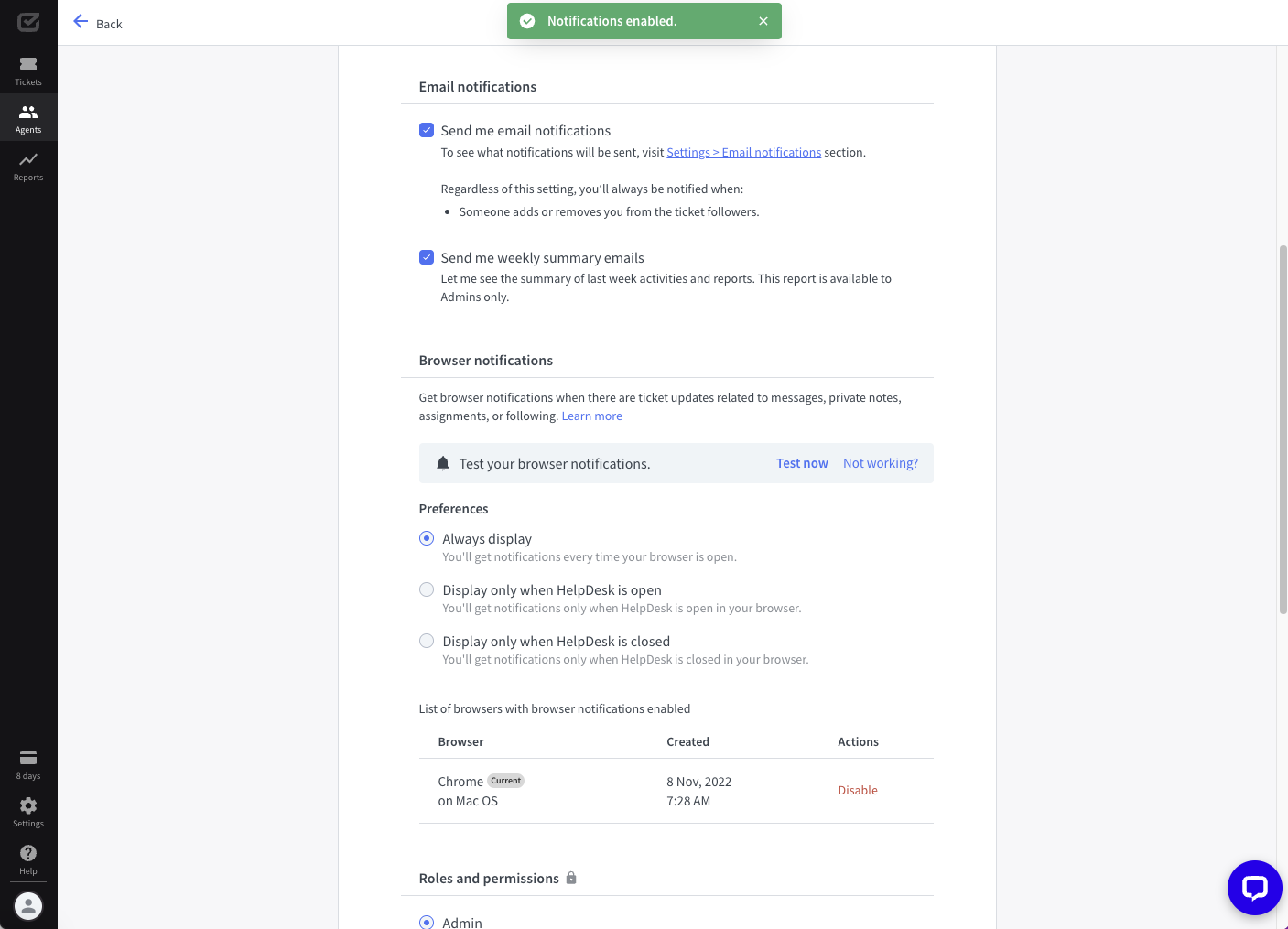Choose Display only when HelpDesk is closed
The image size is (1288, 929).
(x=427, y=641)
